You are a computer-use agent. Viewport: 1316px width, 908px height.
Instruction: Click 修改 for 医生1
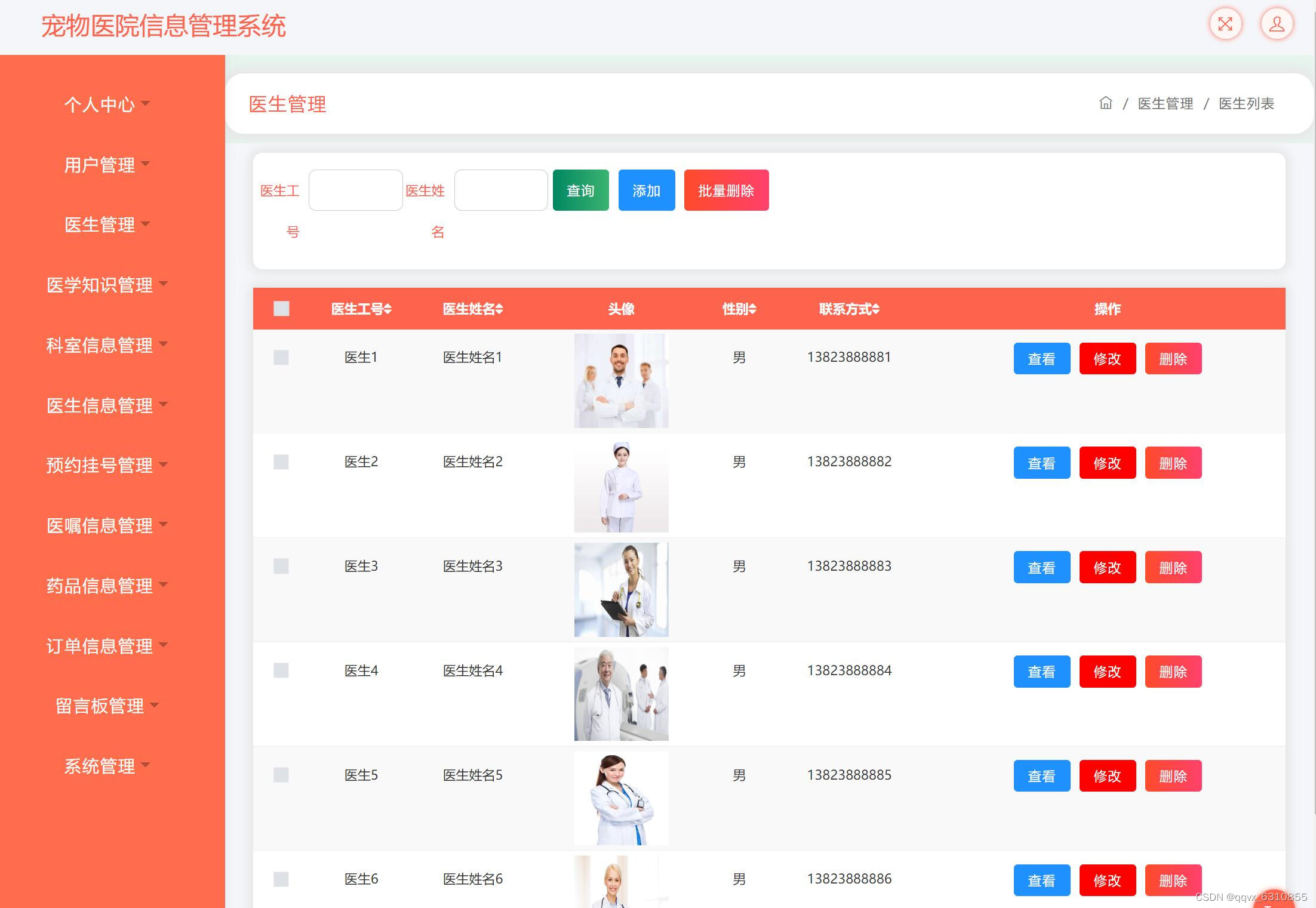point(1107,359)
